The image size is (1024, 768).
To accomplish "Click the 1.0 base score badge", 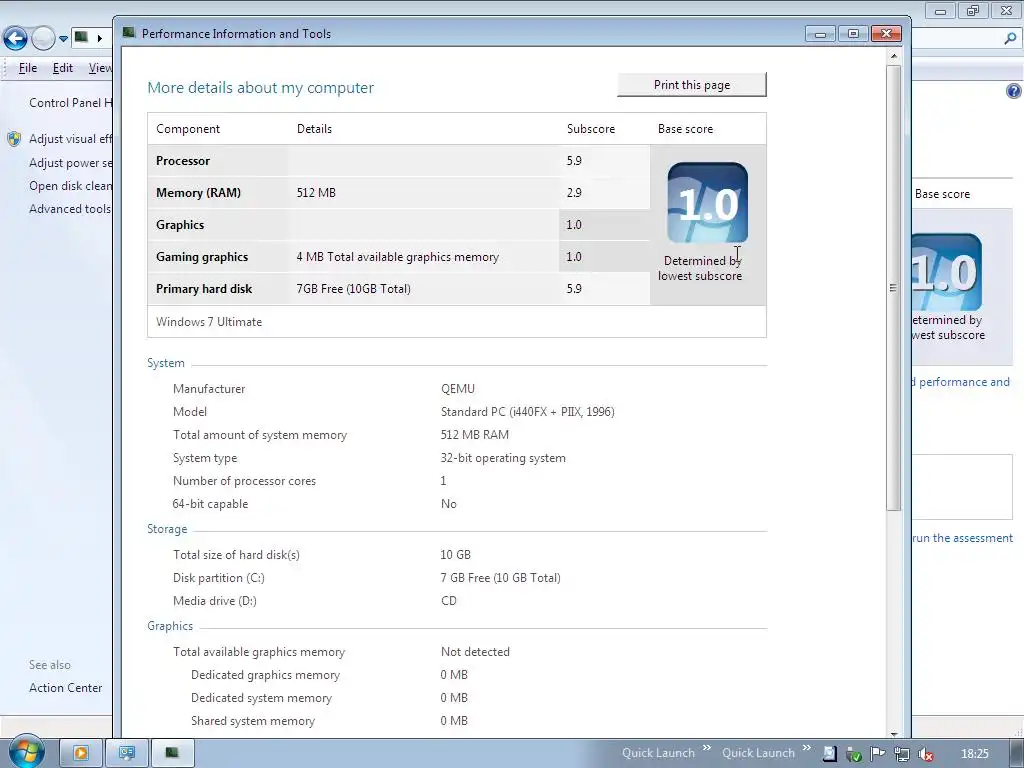I will point(707,202).
